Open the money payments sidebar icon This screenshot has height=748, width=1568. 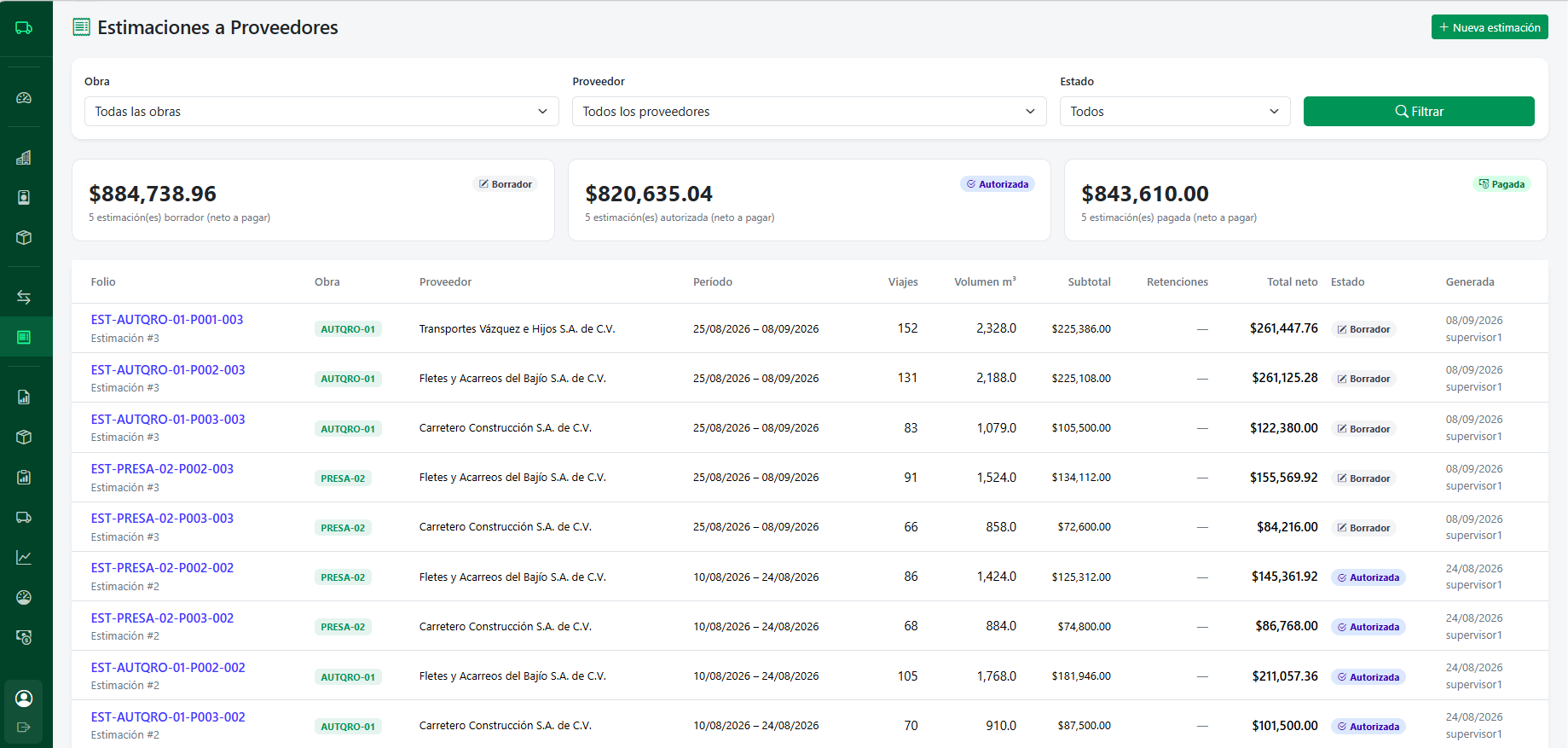pyautogui.click(x=24, y=637)
